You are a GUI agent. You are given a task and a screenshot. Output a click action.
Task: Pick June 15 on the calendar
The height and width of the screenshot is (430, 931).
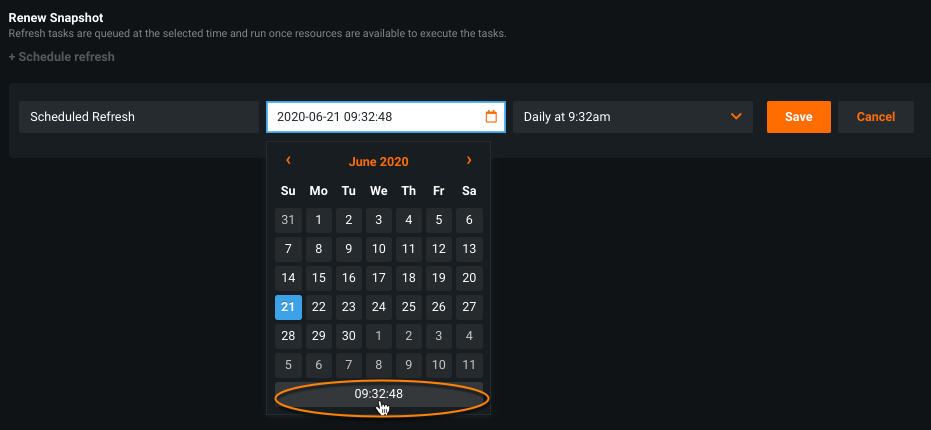click(318, 278)
